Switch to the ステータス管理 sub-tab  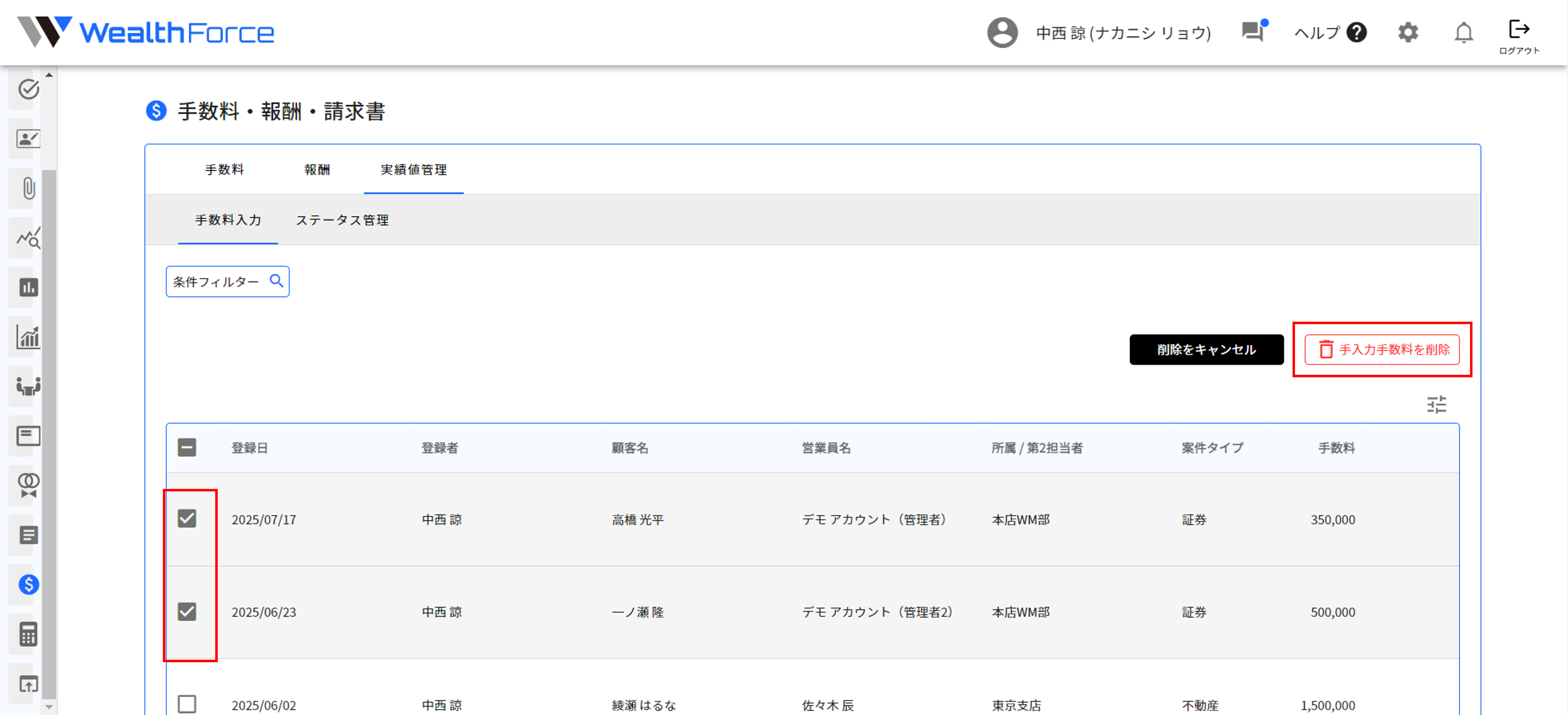coord(342,220)
